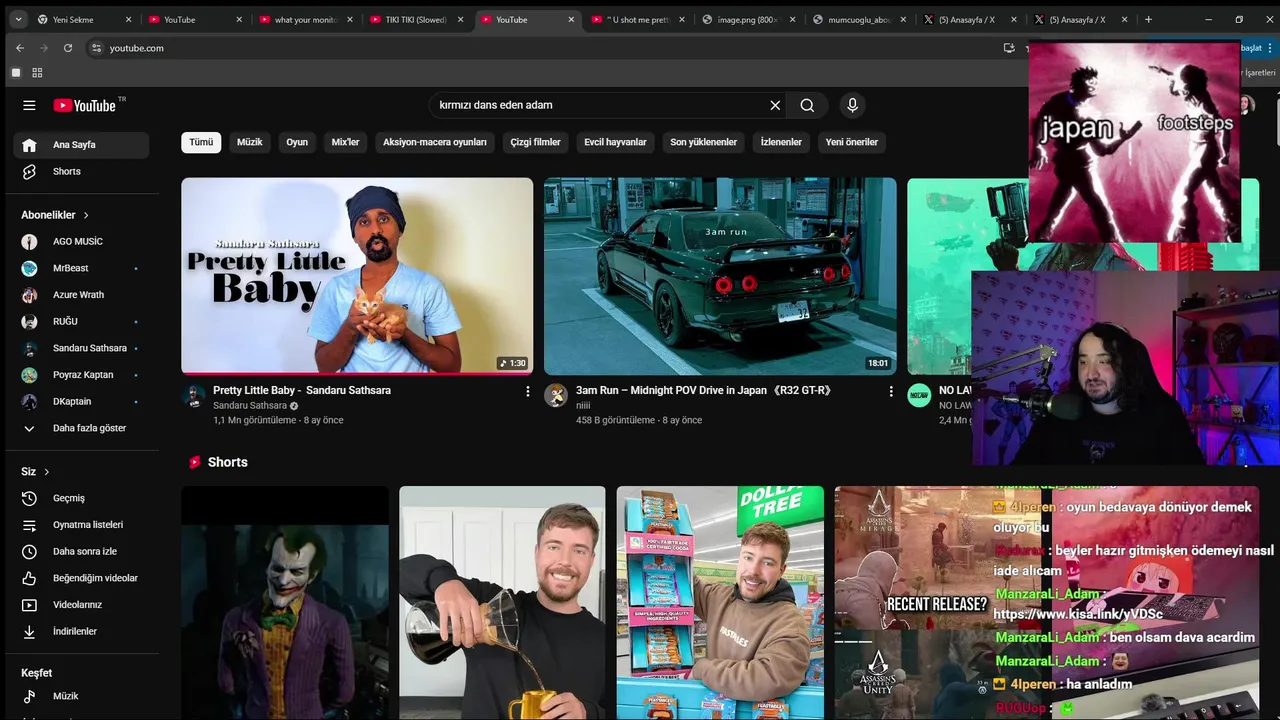Select the Evcil hayvanlar chip
This screenshot has width=1280, height=720.
pyautogui.click(x=615, y=142)
